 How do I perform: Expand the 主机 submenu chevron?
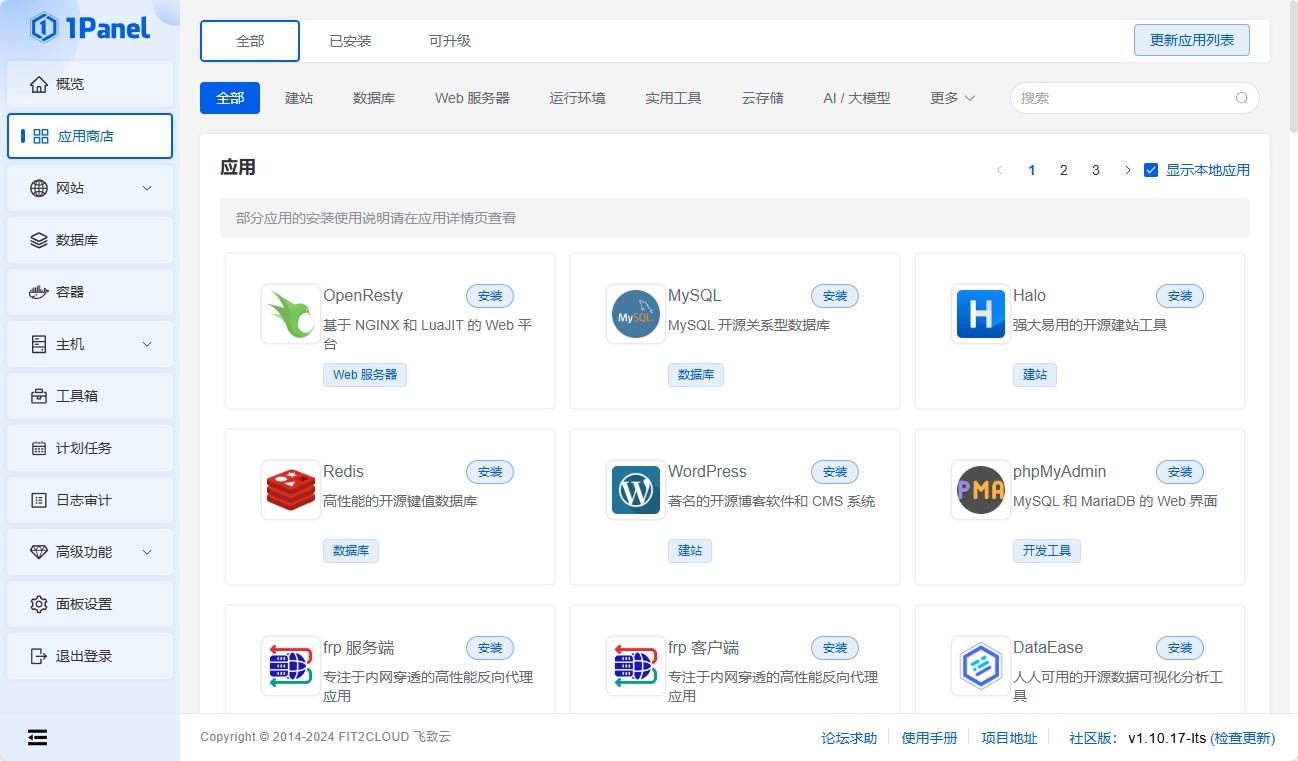(x=147, y=344)
